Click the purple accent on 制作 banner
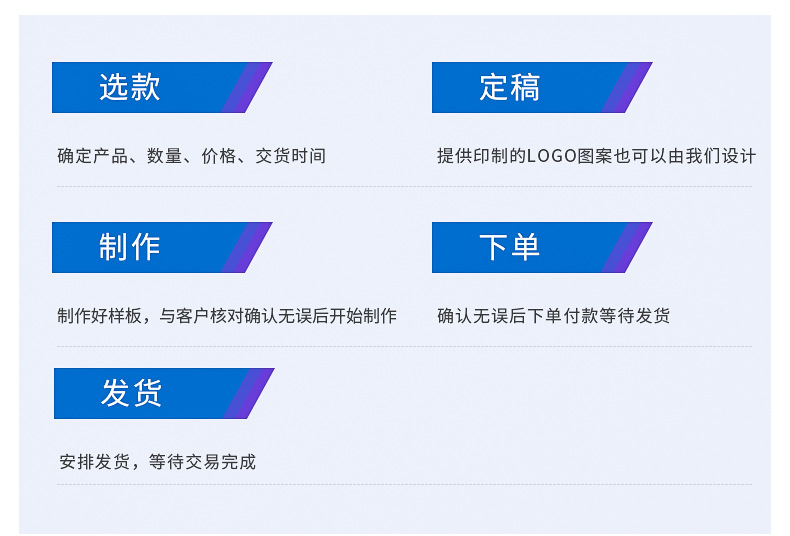Screen dimensions: 790x536 [x=246, y=247]
